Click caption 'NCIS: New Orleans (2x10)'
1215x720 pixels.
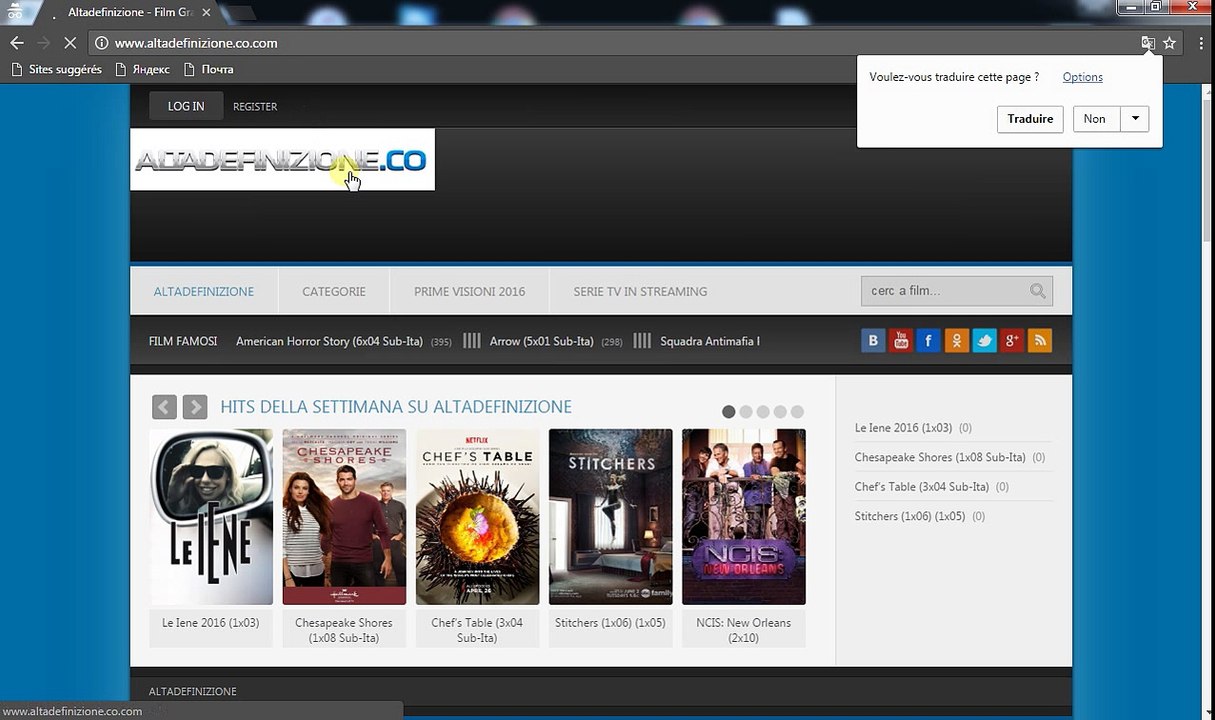pos(744,630)
